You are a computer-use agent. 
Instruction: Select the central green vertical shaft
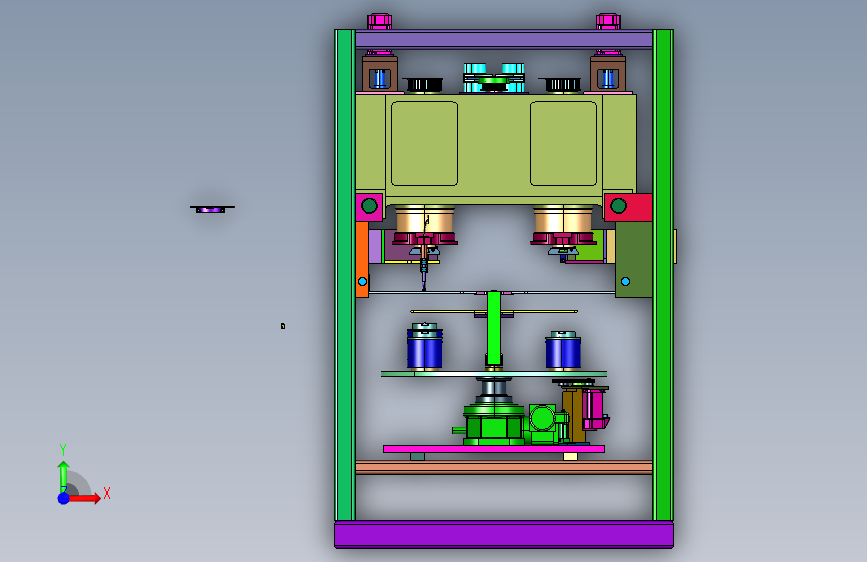pos(494,327)
